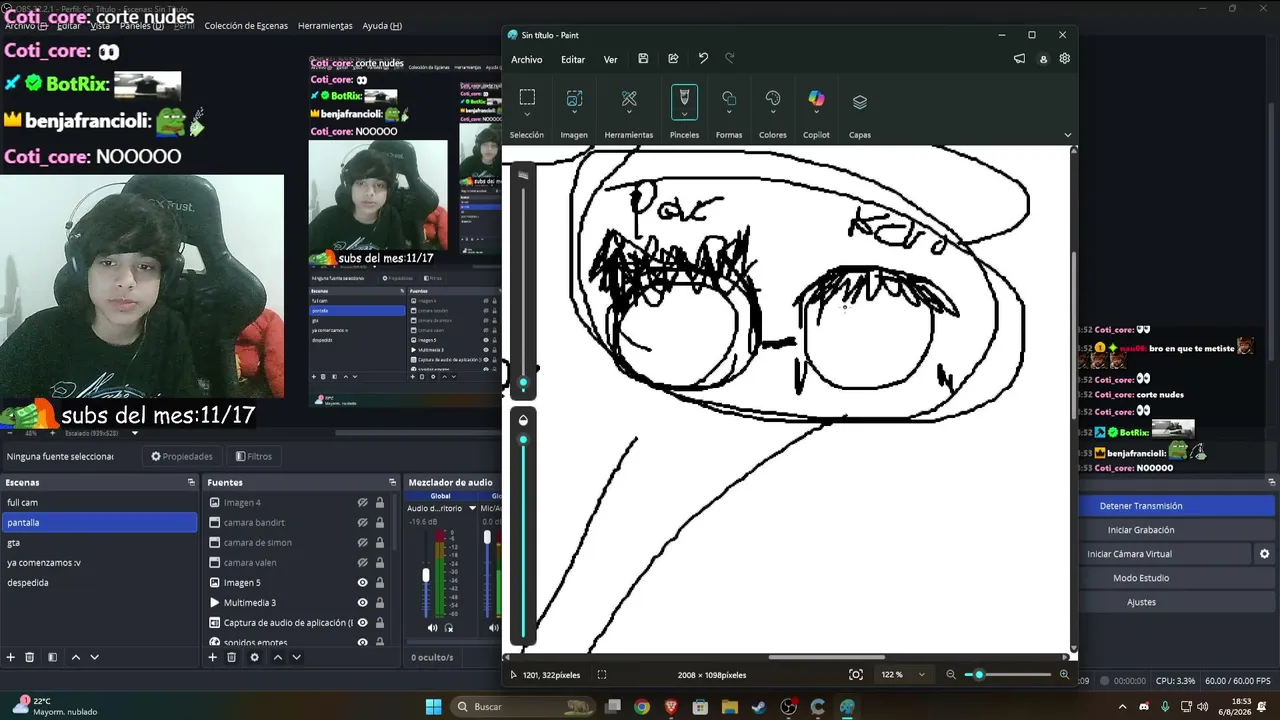This screenshot has height=720, width=1280.
Task: Click the Share icon in Paint
Action: tap(673, 59)
